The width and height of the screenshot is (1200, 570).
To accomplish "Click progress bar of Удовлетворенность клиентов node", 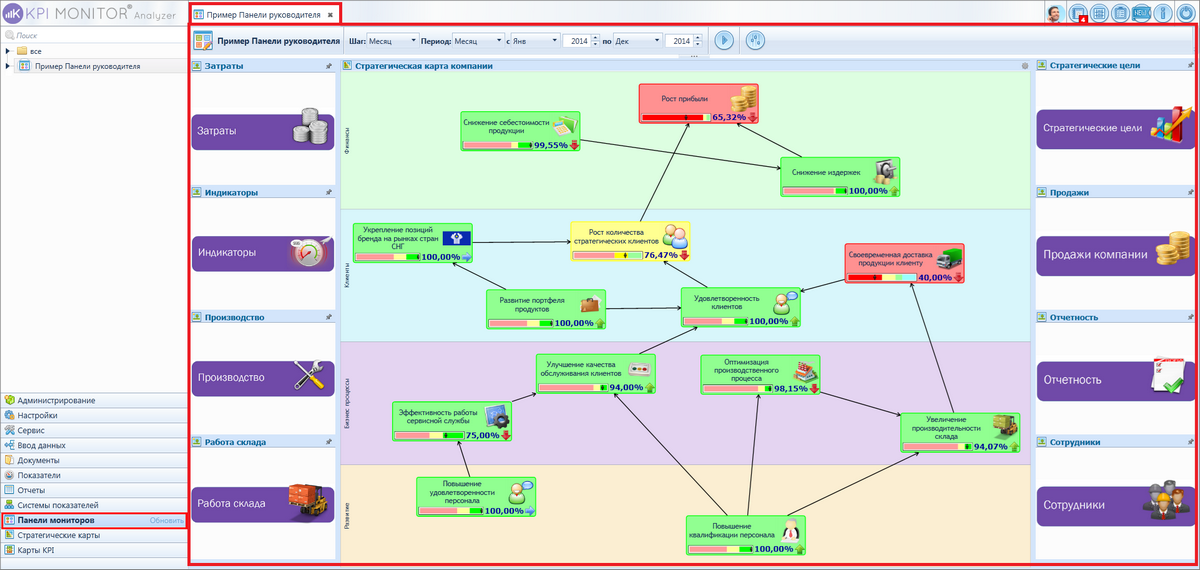I will click(x=716, y=321).
